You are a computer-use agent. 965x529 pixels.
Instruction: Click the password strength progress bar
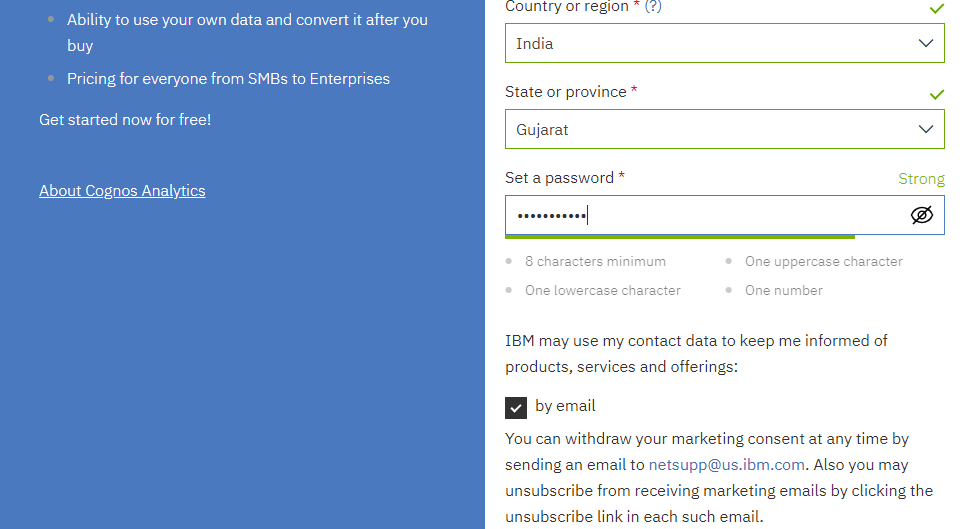pyautogui.click(x=680, y=237)
